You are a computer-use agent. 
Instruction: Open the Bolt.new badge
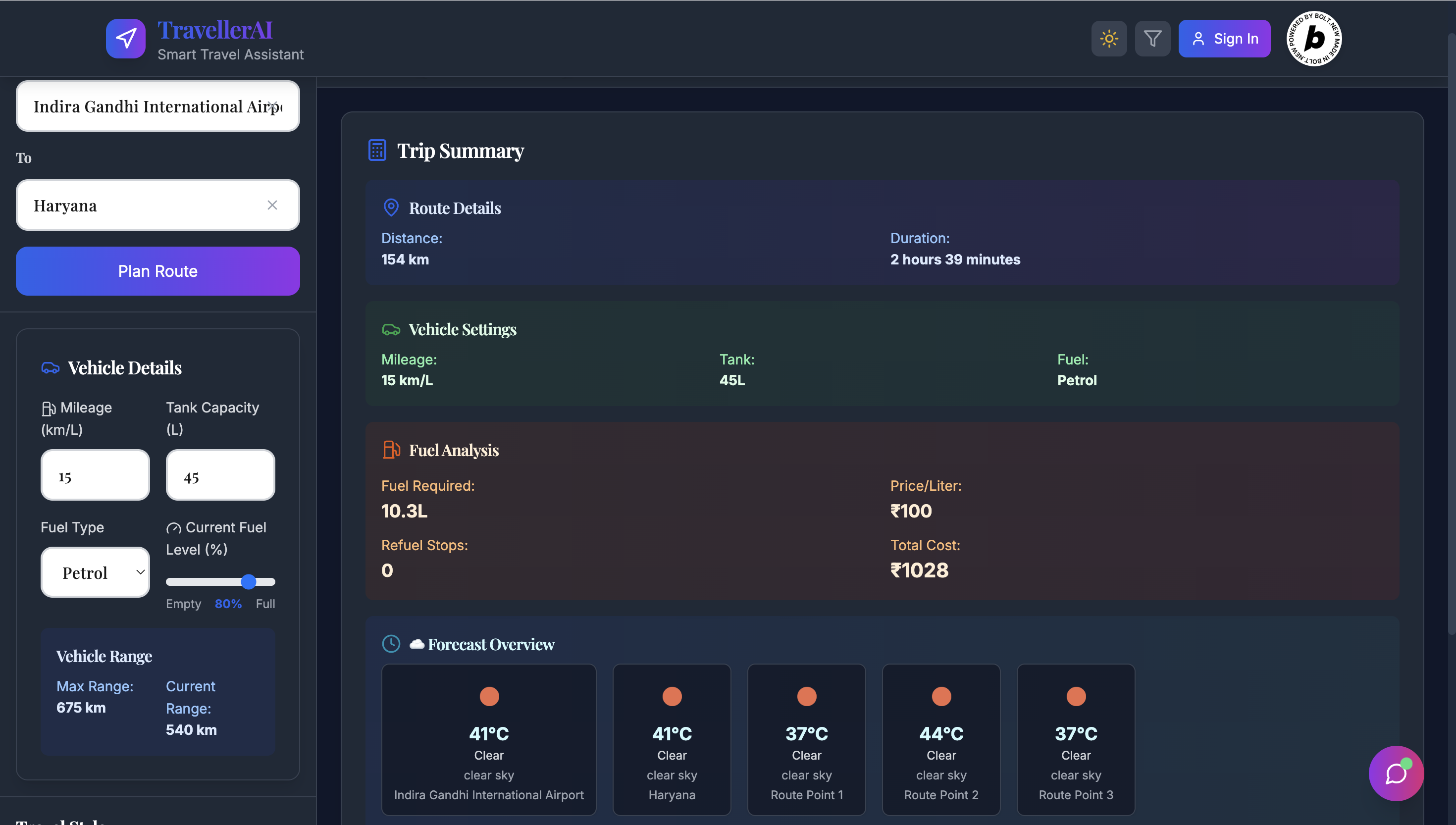(1314, 39)
